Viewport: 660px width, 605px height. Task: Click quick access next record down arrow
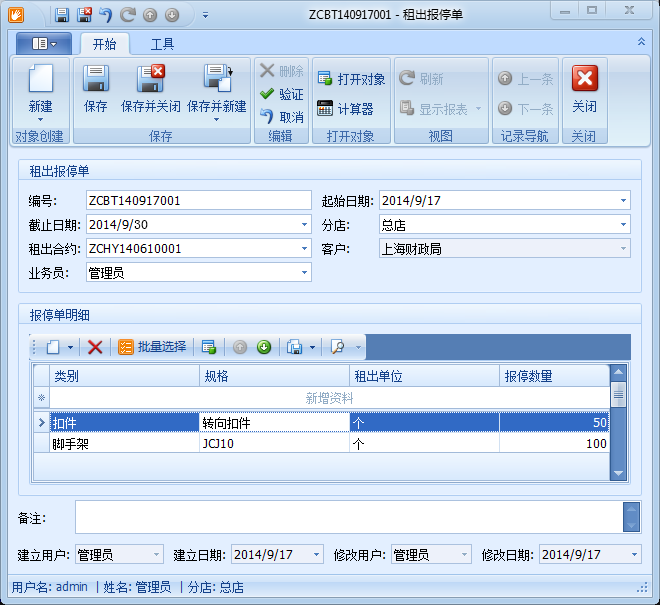172,15
